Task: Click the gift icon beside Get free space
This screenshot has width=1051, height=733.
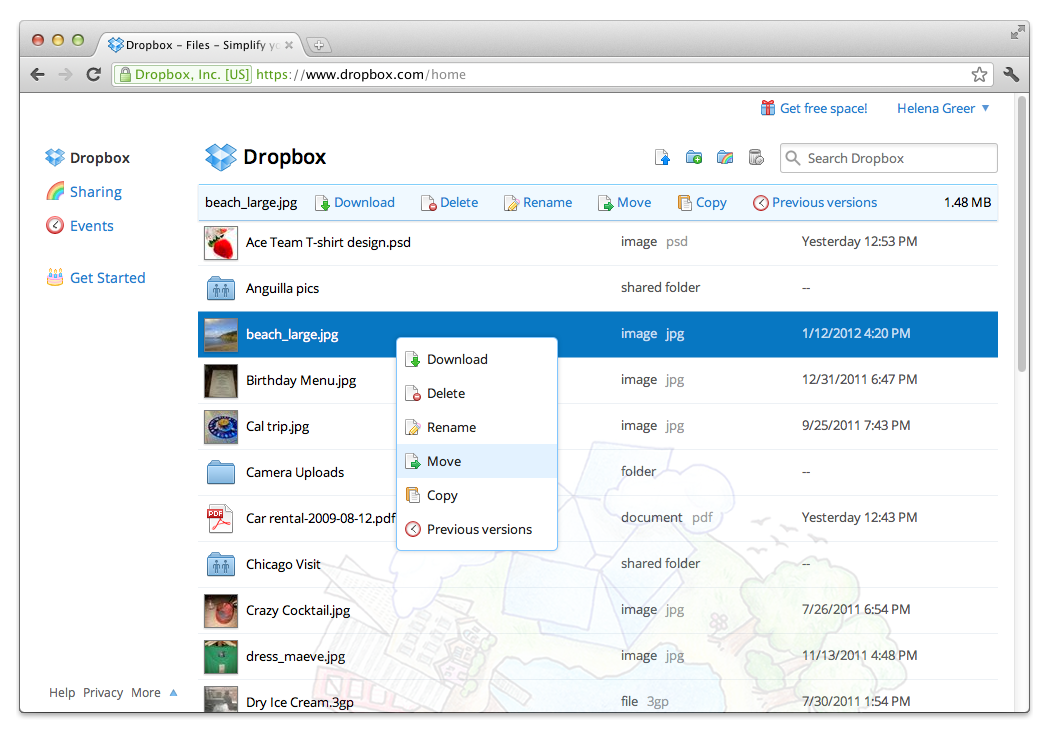Action: [767, 107]
